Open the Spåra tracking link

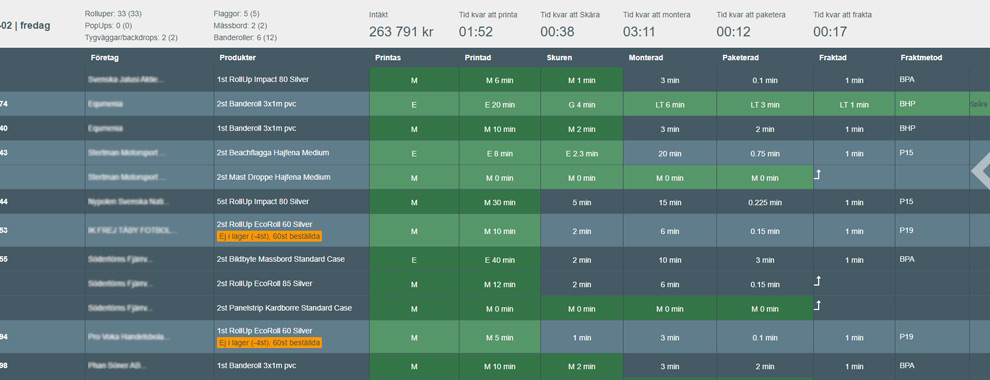[x=979, y=104]
